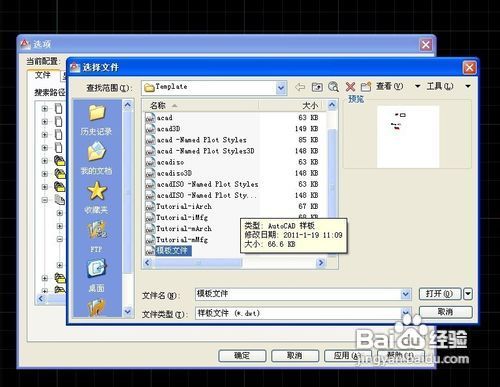Open the 工具(L) tools menu

pyautogui.click(x=440, y=86)
